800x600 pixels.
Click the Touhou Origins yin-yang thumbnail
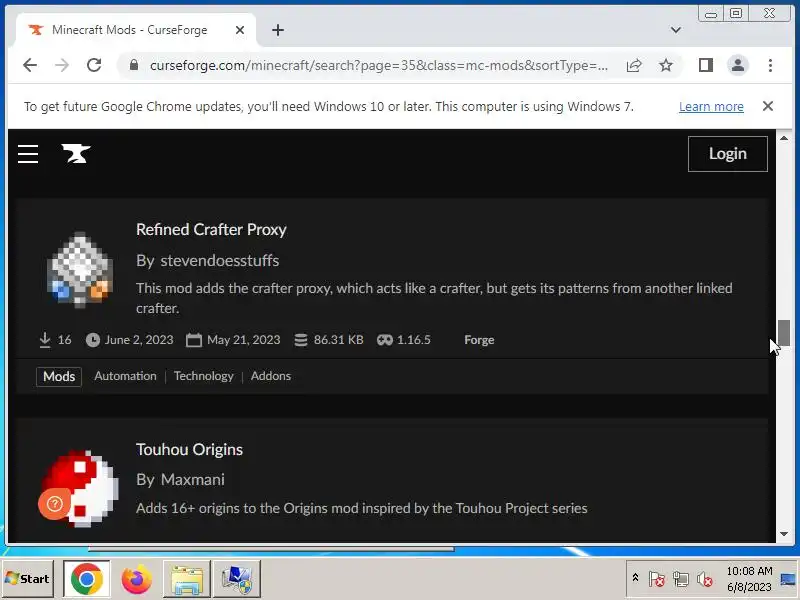pyautogui.click(x=81, y=488)
